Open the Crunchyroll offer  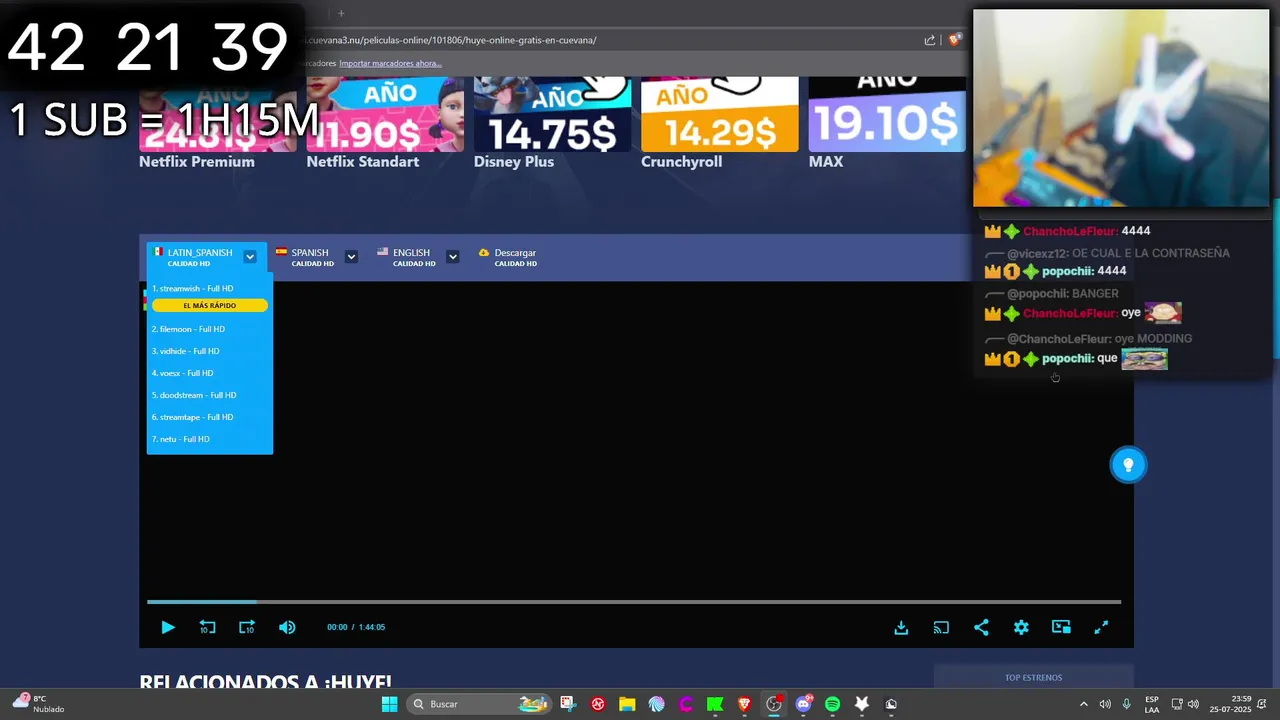[x=720, y=123]
